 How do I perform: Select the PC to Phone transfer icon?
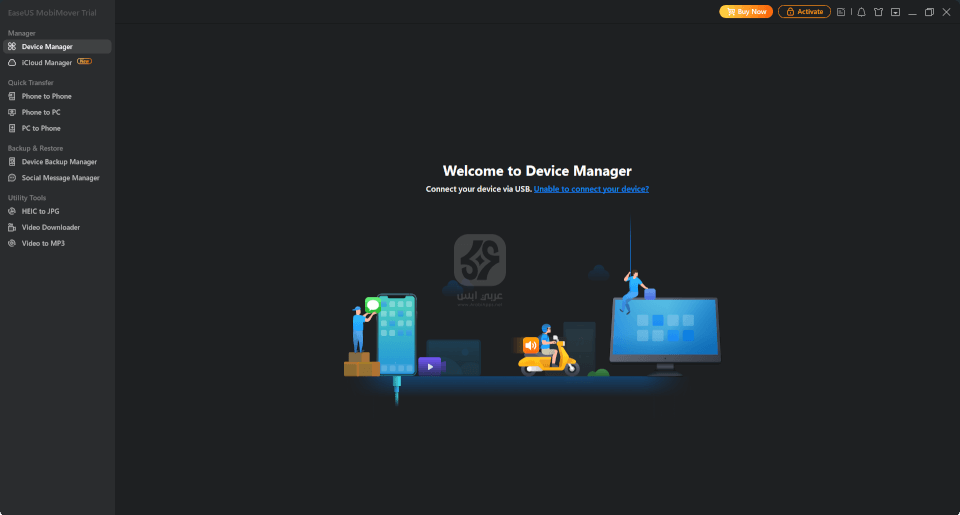click(x=12, y=128)
